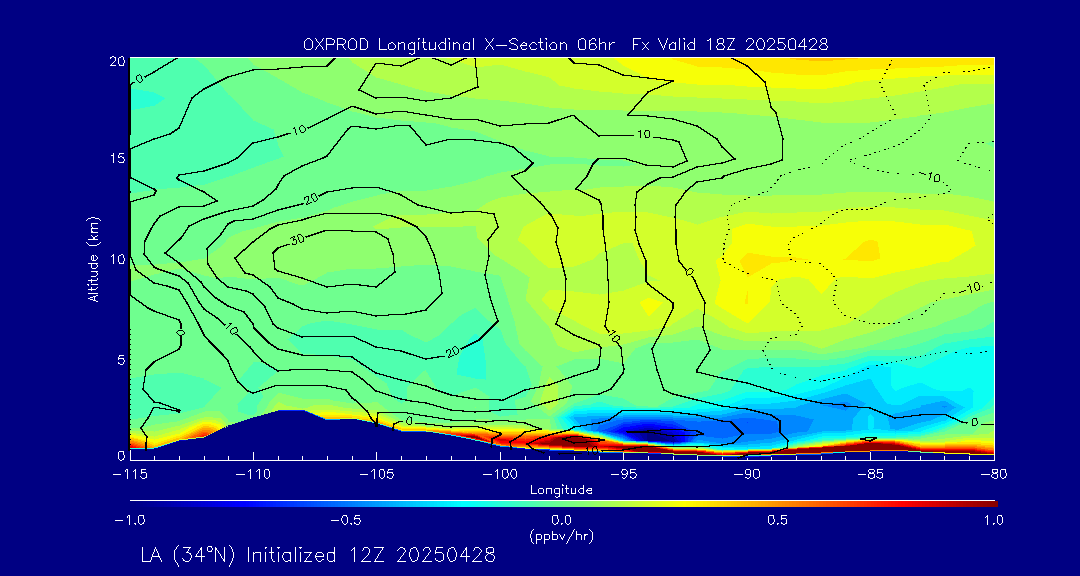Image resolution: width=1080 pixels, height=576 pixels.
Task: Click the -105 longitude tick label
Action: tap(377, 475)
